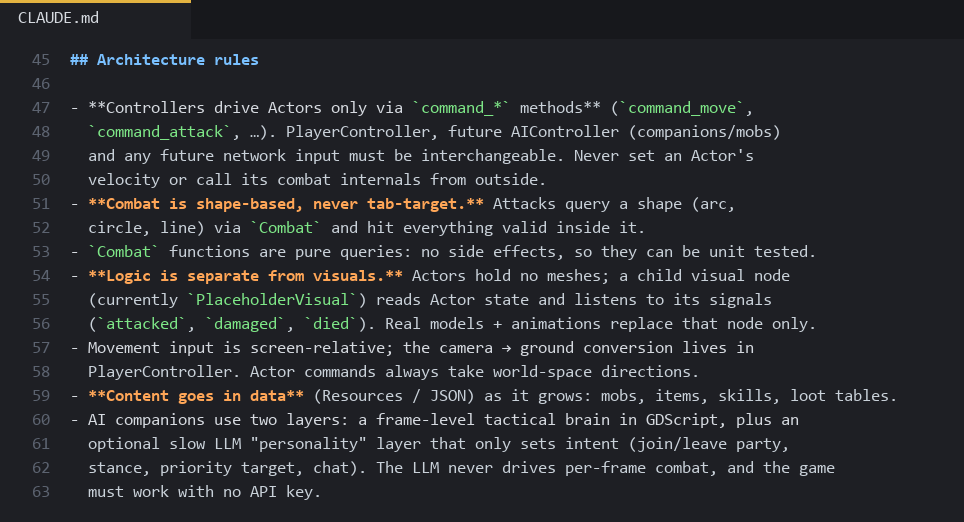Click line number 45 in the gutter
Viewport: 964px width, 522px height.
[41, 60]
